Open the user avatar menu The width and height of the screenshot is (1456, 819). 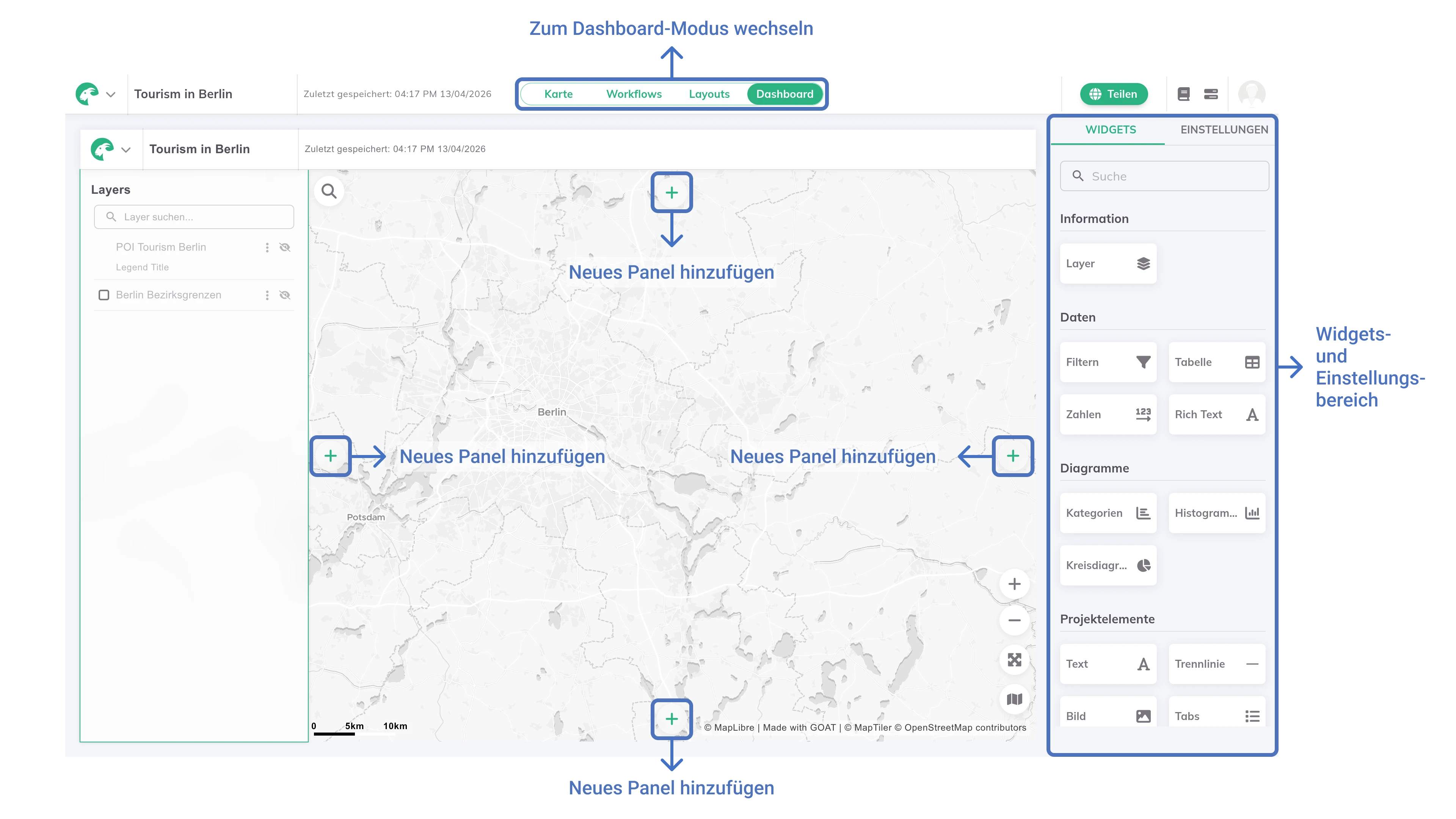1251,93
